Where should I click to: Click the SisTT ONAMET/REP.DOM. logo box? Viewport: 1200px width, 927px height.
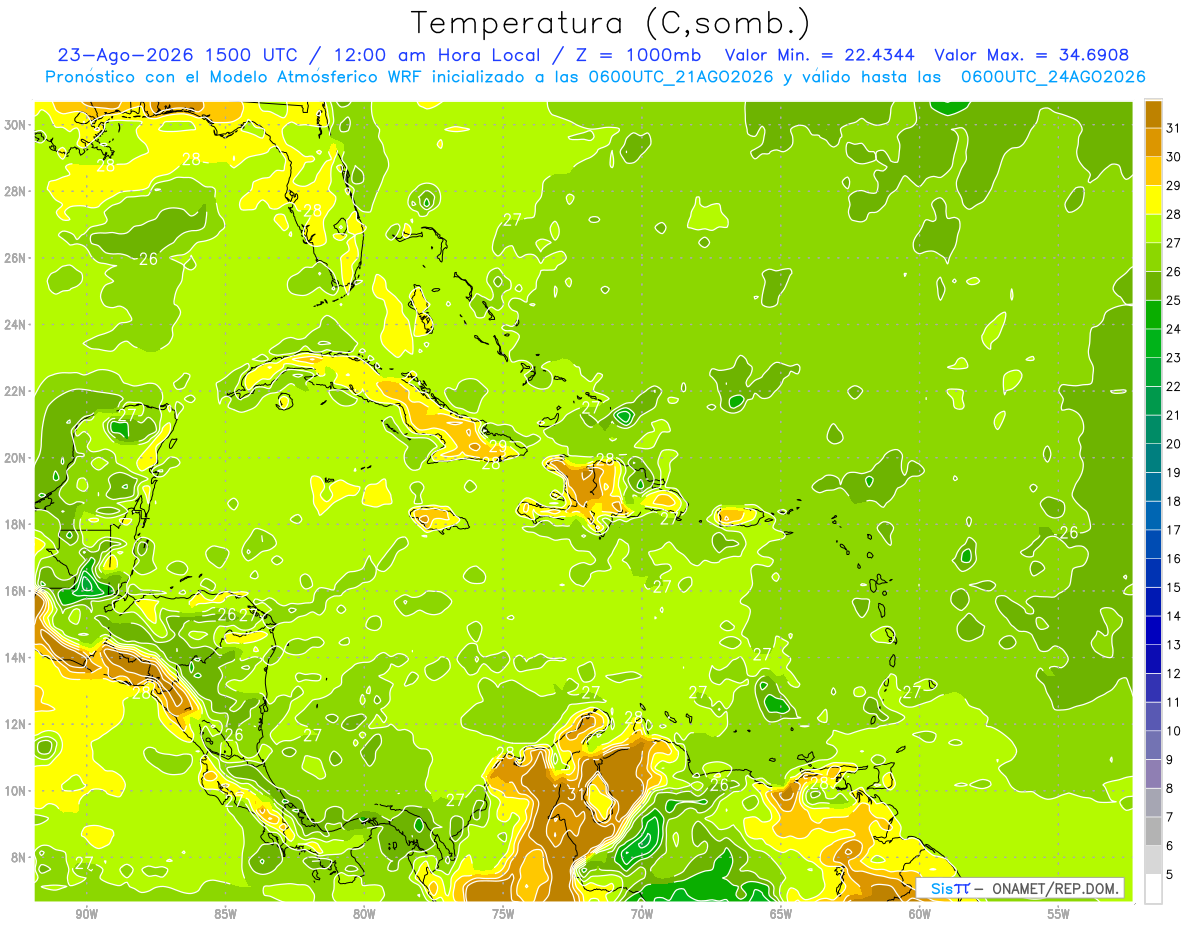pos(1020,888)
